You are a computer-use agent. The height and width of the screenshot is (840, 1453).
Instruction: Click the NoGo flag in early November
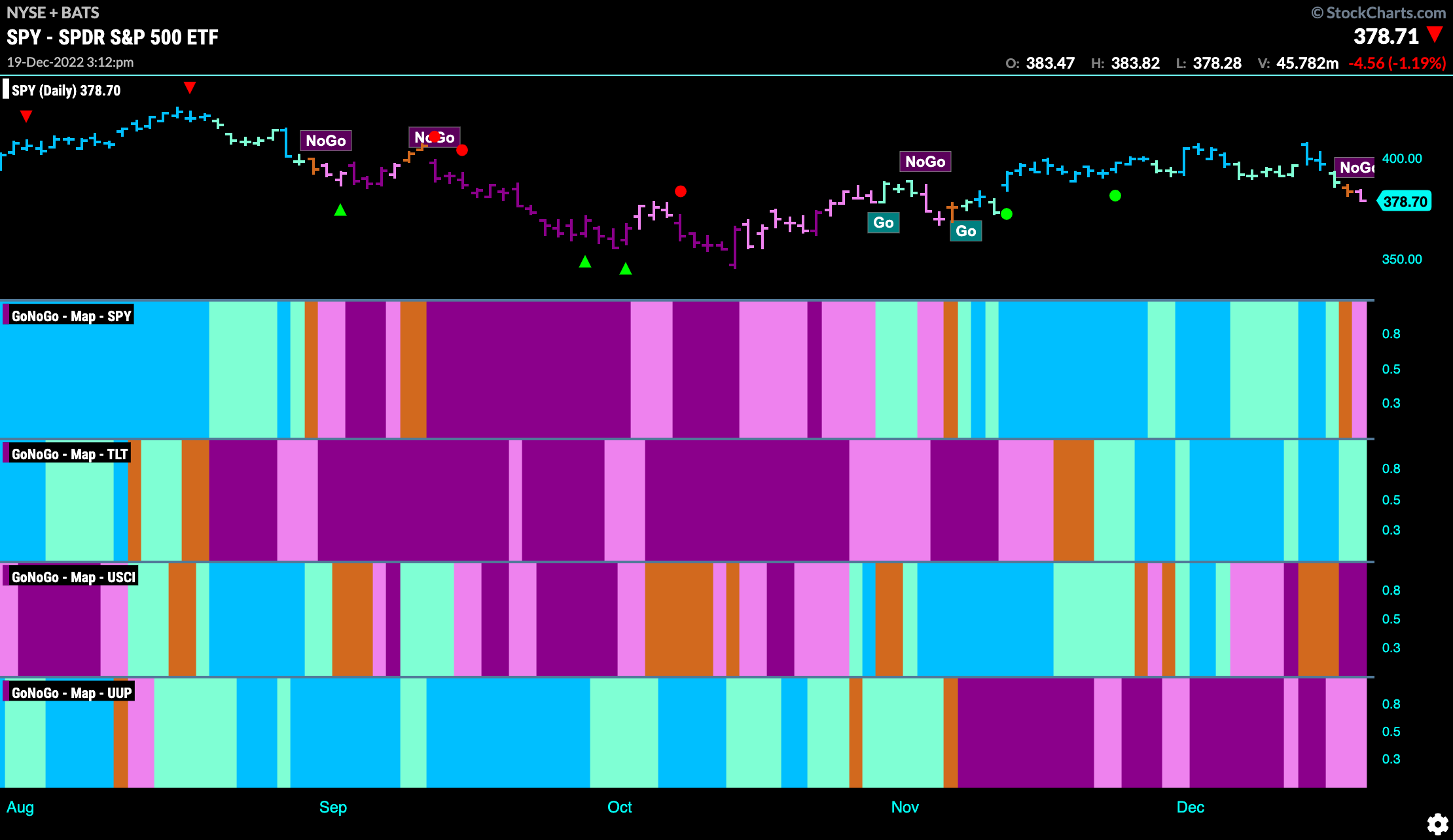click(925, 162)
